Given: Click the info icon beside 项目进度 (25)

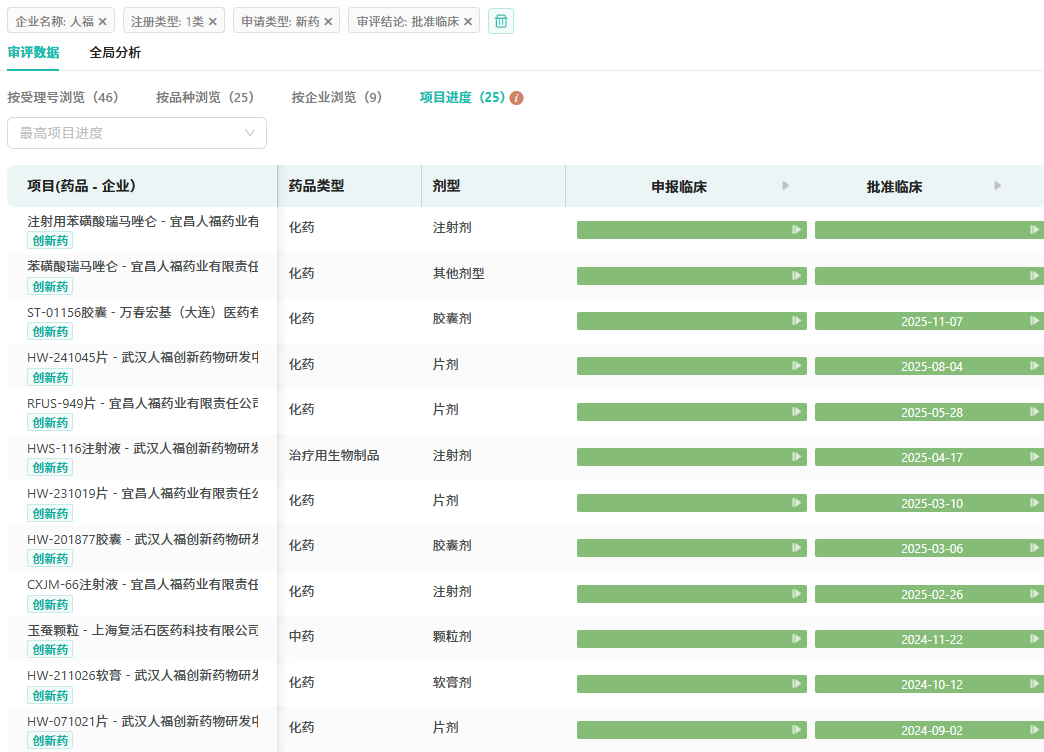Looking at the screenshot, I should click(517, 98).
